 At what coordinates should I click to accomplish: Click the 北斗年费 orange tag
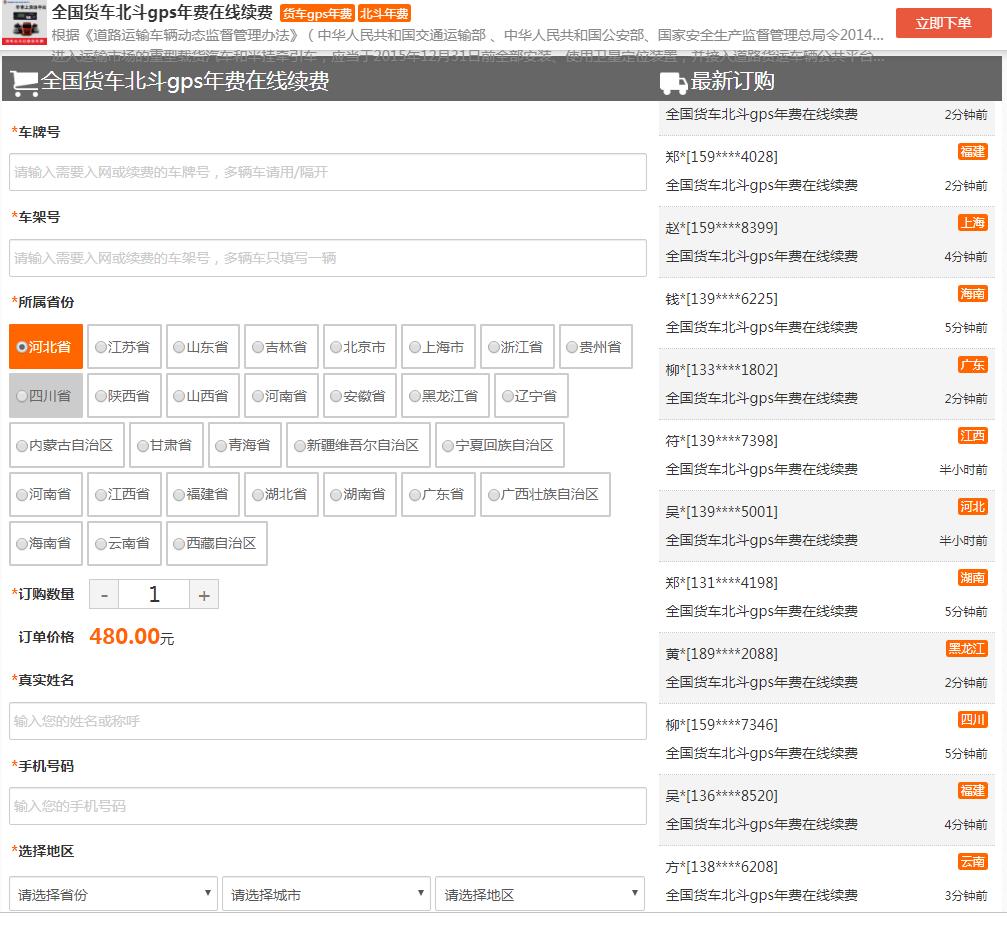(384, 14)
